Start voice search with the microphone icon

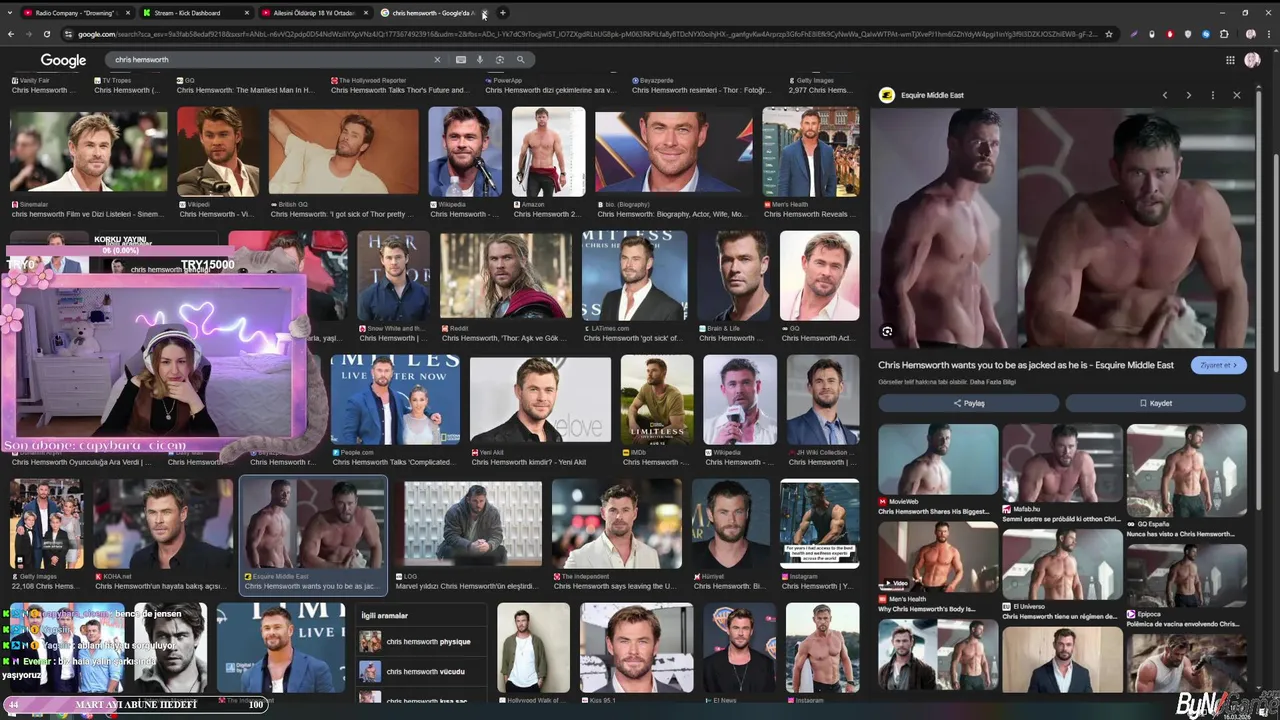[480, 60]
